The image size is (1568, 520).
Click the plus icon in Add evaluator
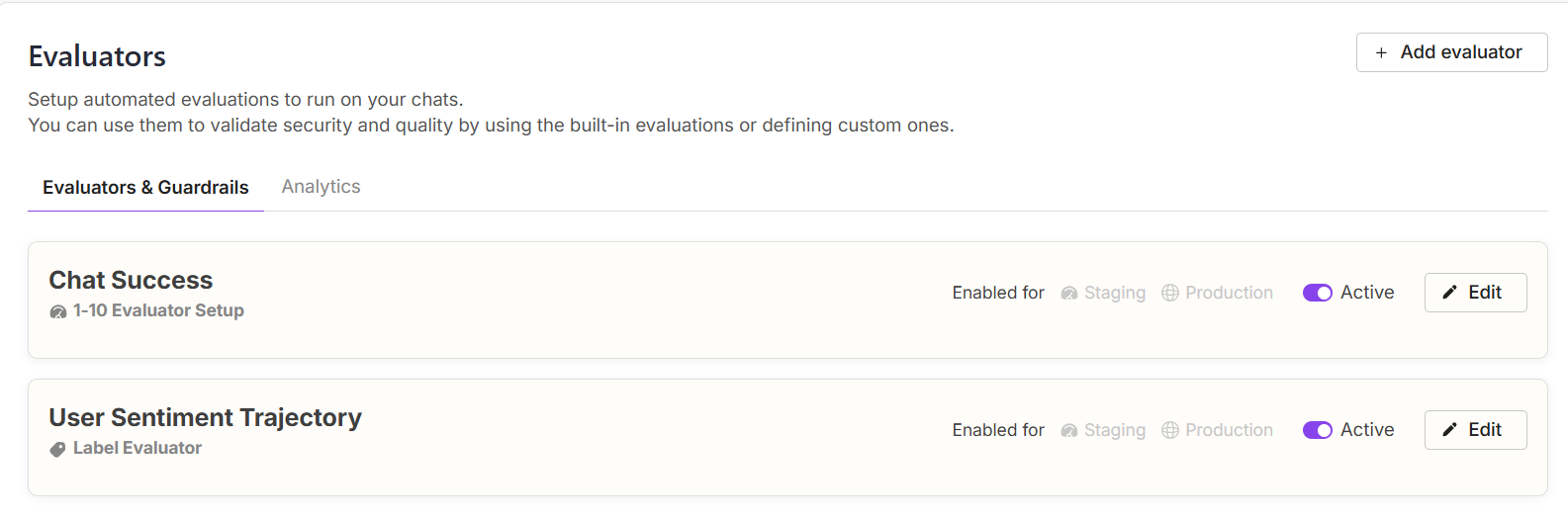click(1381, 52)
